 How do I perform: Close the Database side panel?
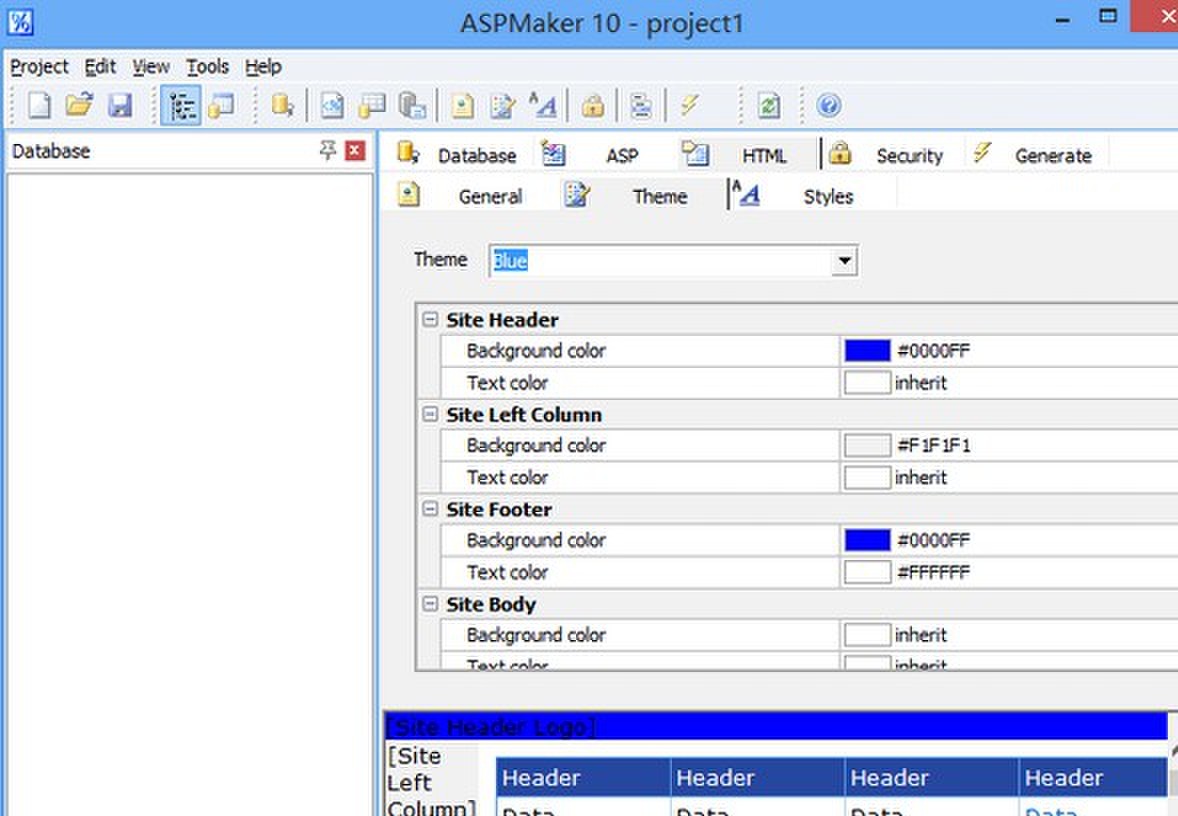tap(355, 151)
